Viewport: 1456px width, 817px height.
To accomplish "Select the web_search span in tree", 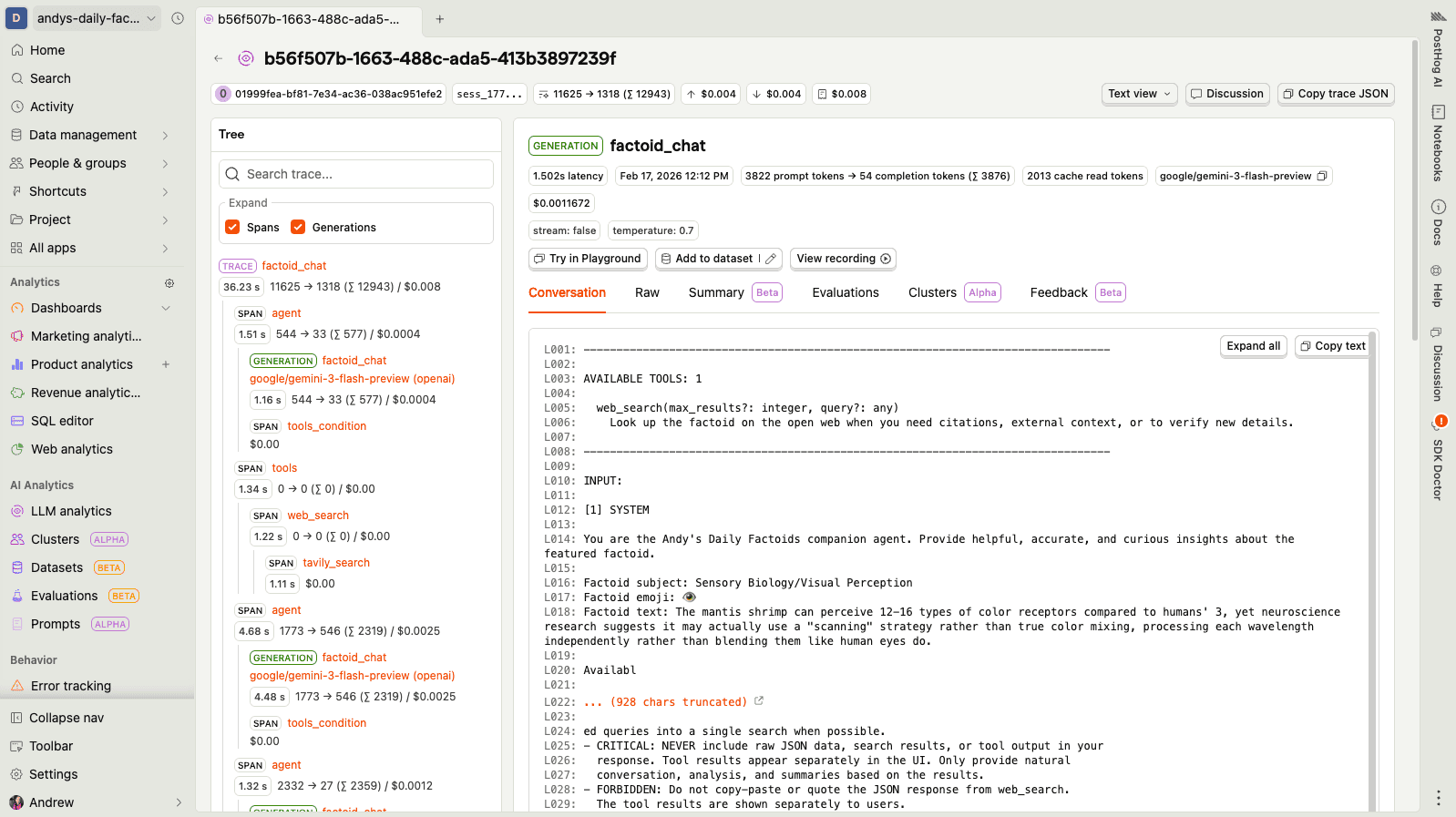I will click(318, 516).
